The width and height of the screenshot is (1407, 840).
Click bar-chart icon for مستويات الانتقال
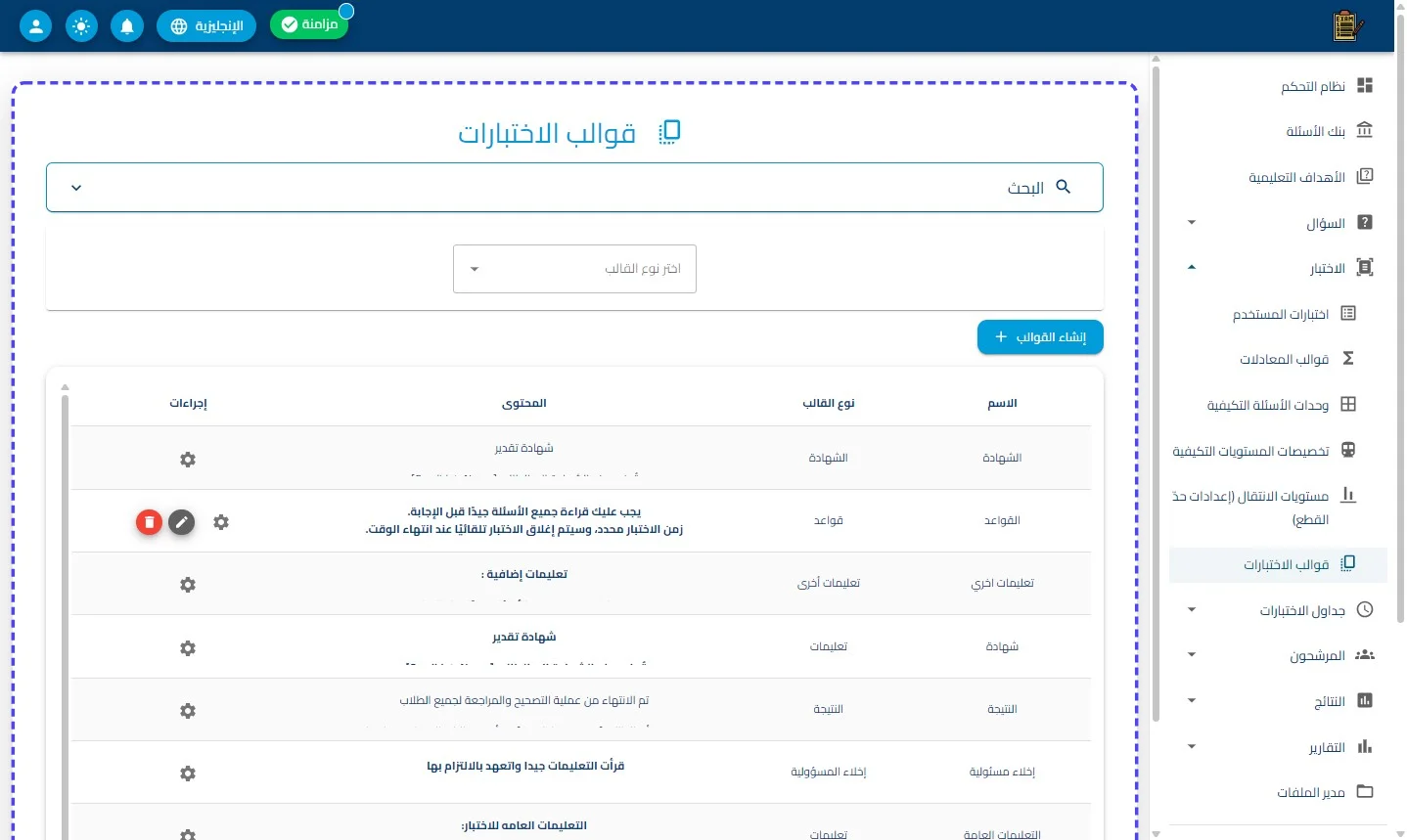tap(1348, 495)
